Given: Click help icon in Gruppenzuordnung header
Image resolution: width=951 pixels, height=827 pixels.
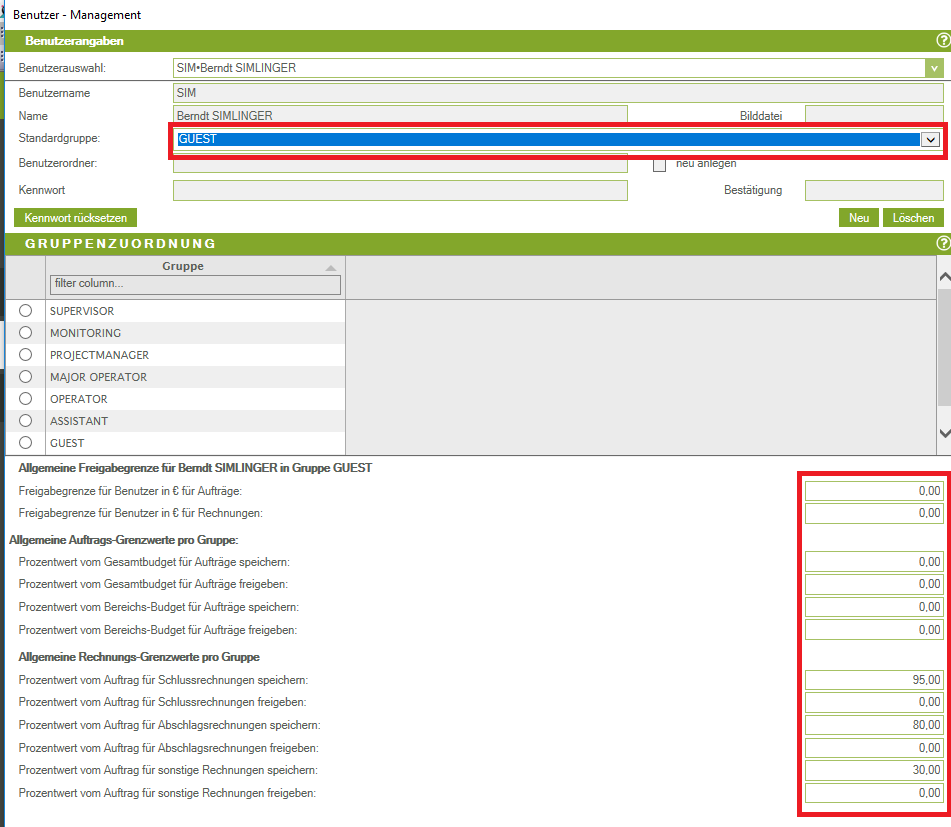Looking at the screenshot, I should (942, 243).
